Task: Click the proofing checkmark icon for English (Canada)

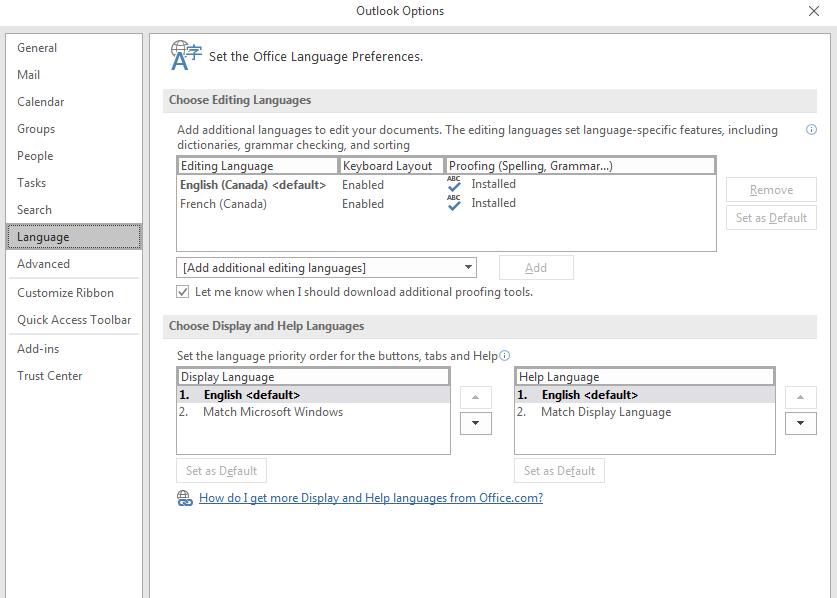Action: click(454, 184)
